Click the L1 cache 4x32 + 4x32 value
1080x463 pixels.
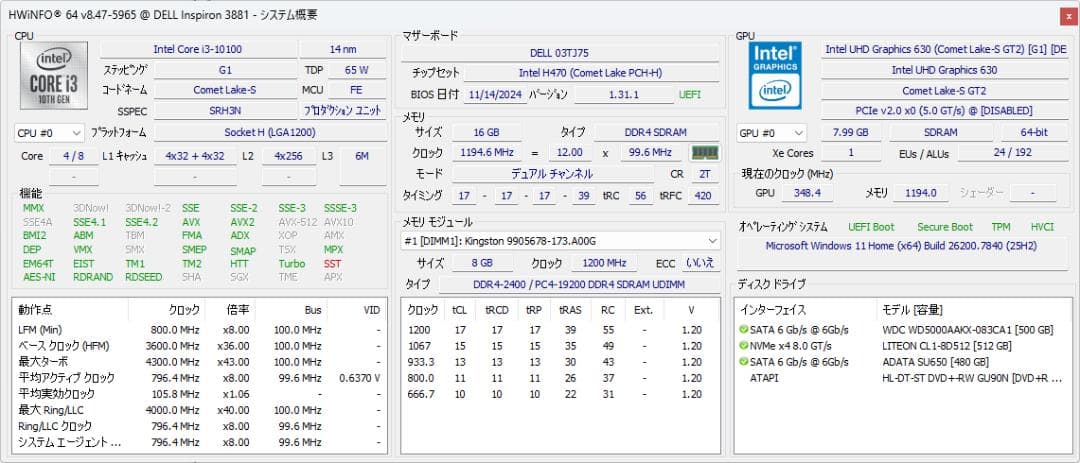(x=195, y=156)
